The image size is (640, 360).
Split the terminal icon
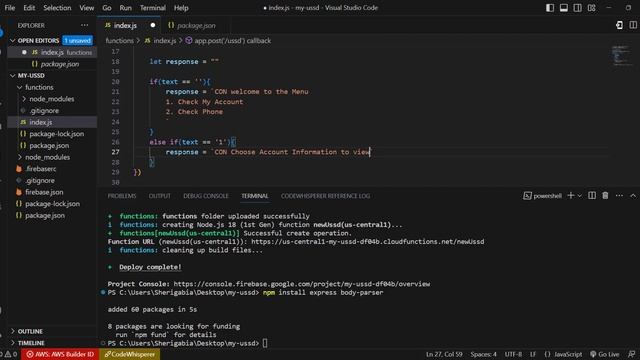[592, 196]
